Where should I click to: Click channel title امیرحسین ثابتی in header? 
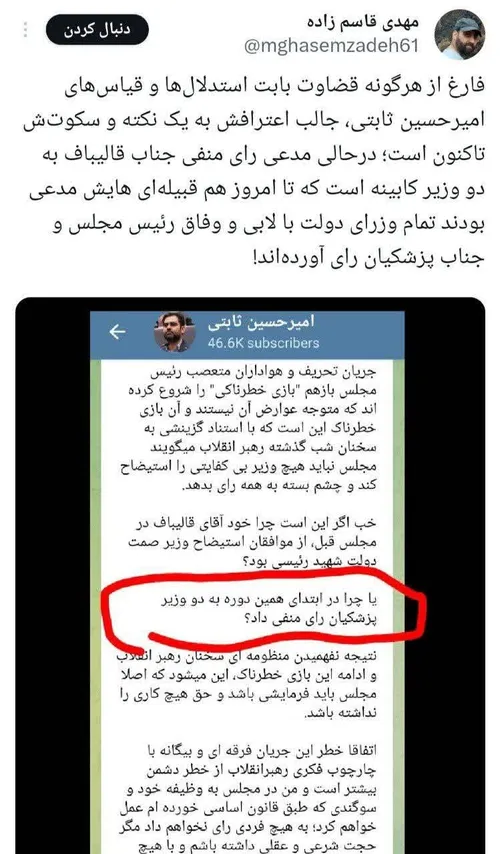tap(261, 322)
